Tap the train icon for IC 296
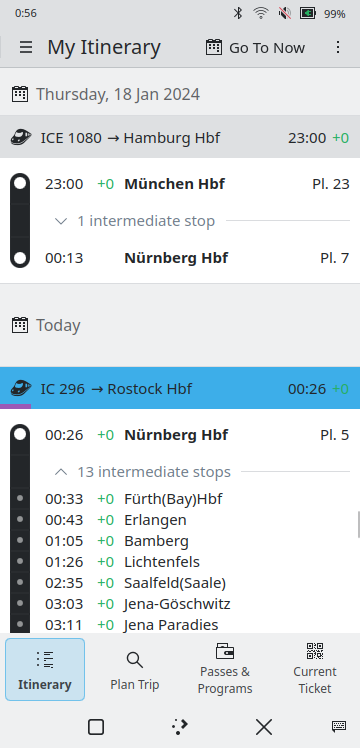Screen dimensions: 360x748 tap(21, 388)
